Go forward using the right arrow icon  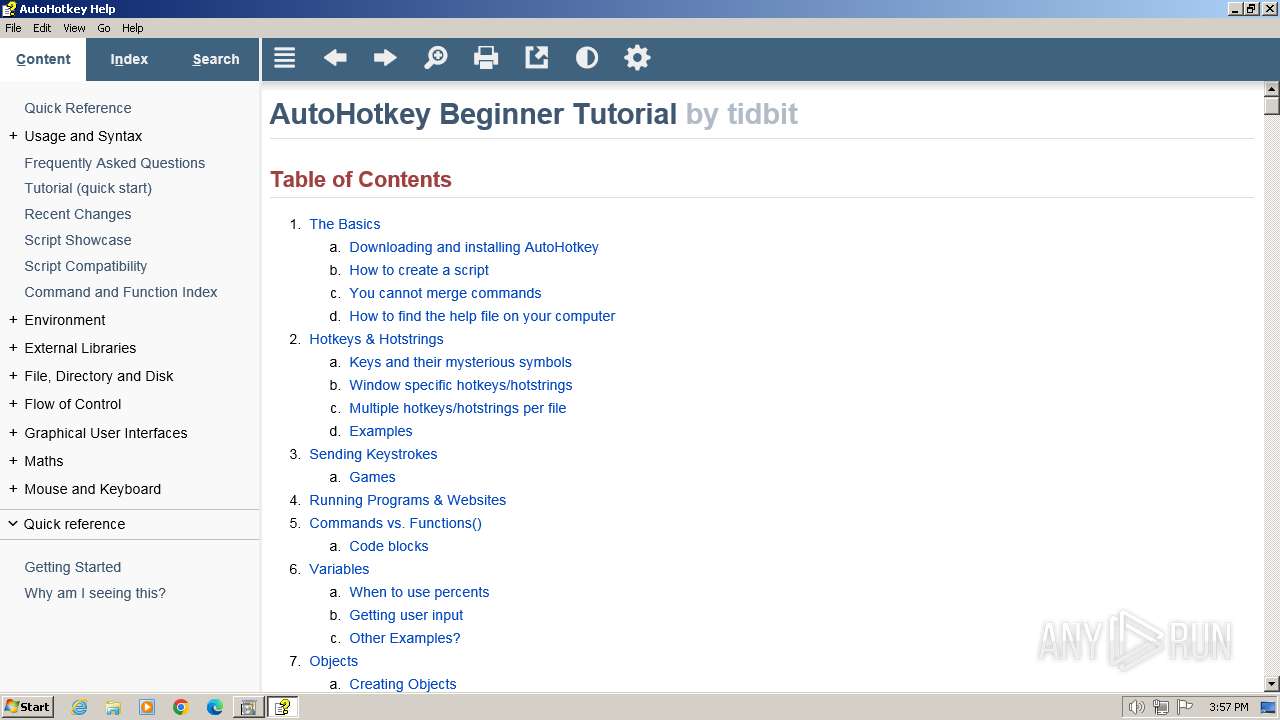coord(385,58)
